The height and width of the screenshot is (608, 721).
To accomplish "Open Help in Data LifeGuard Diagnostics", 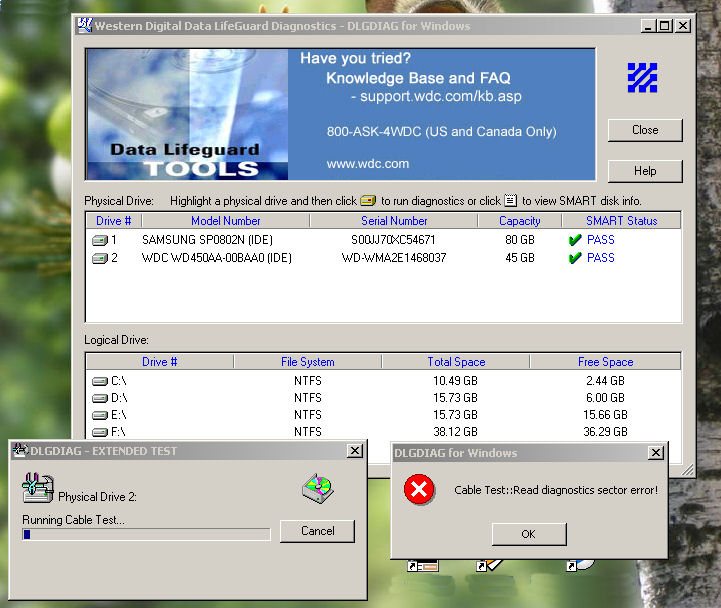I will click(x=645, y=171).
